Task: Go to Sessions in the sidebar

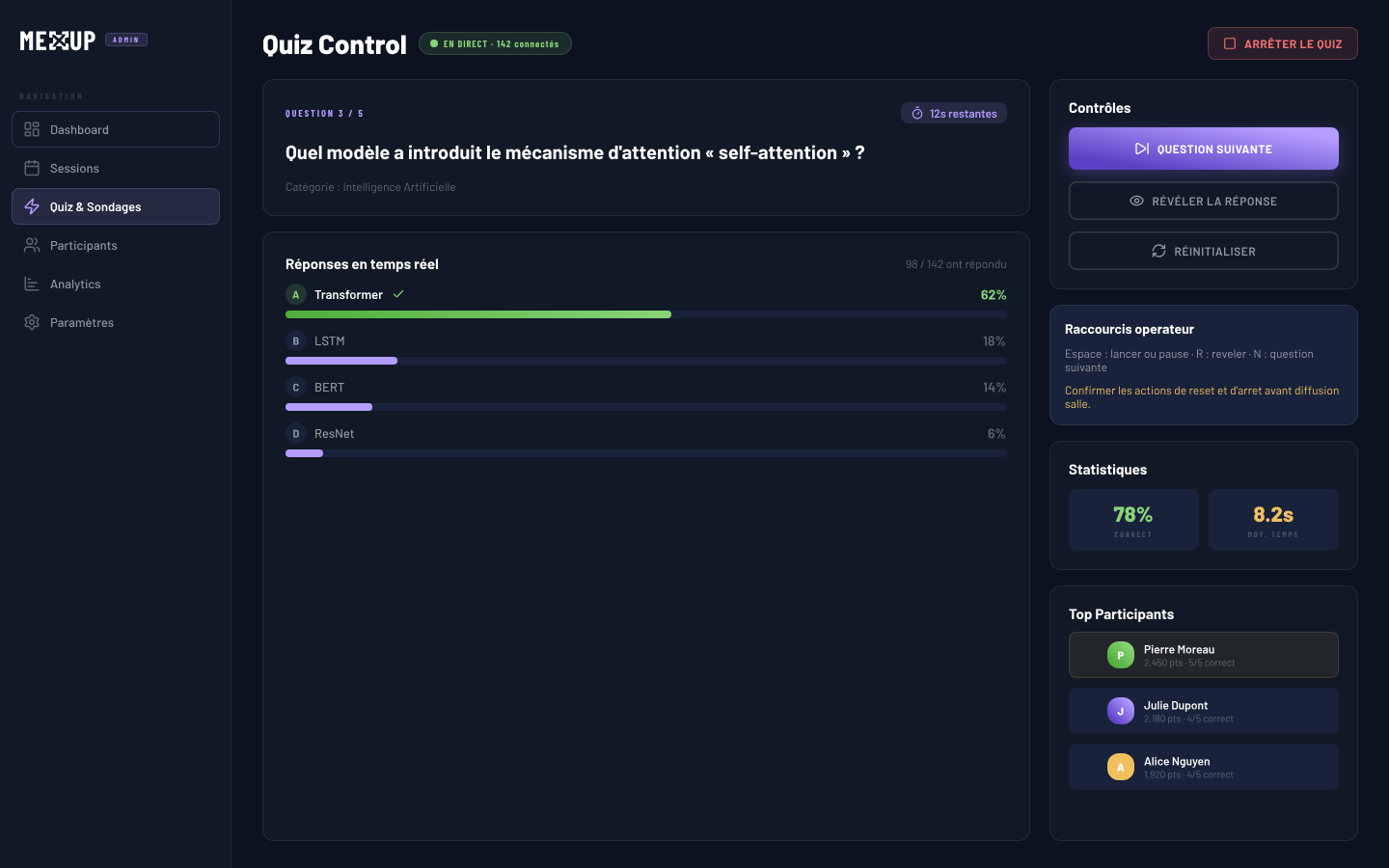Action: 116,168
